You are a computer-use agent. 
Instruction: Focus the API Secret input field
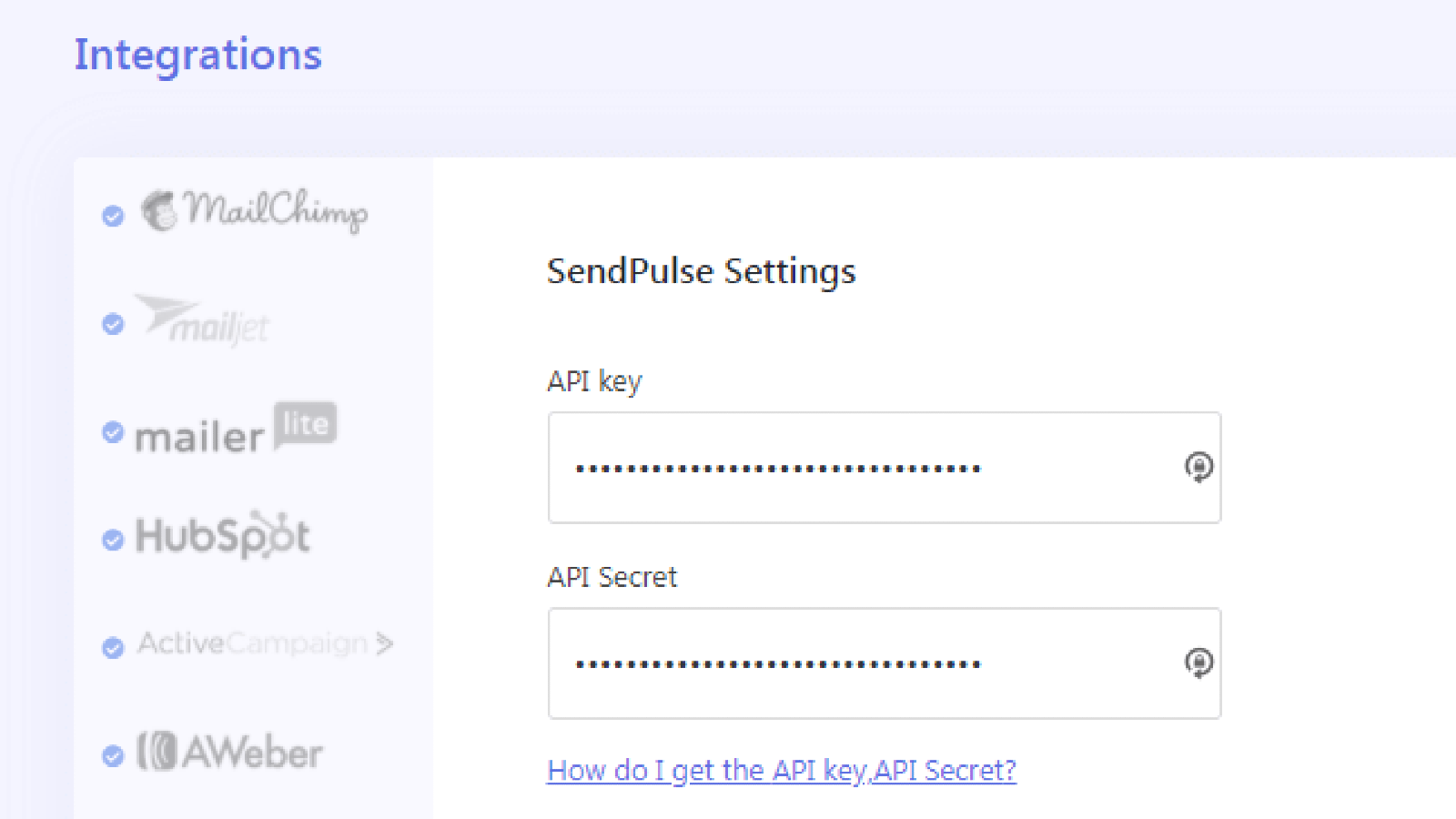864,663
